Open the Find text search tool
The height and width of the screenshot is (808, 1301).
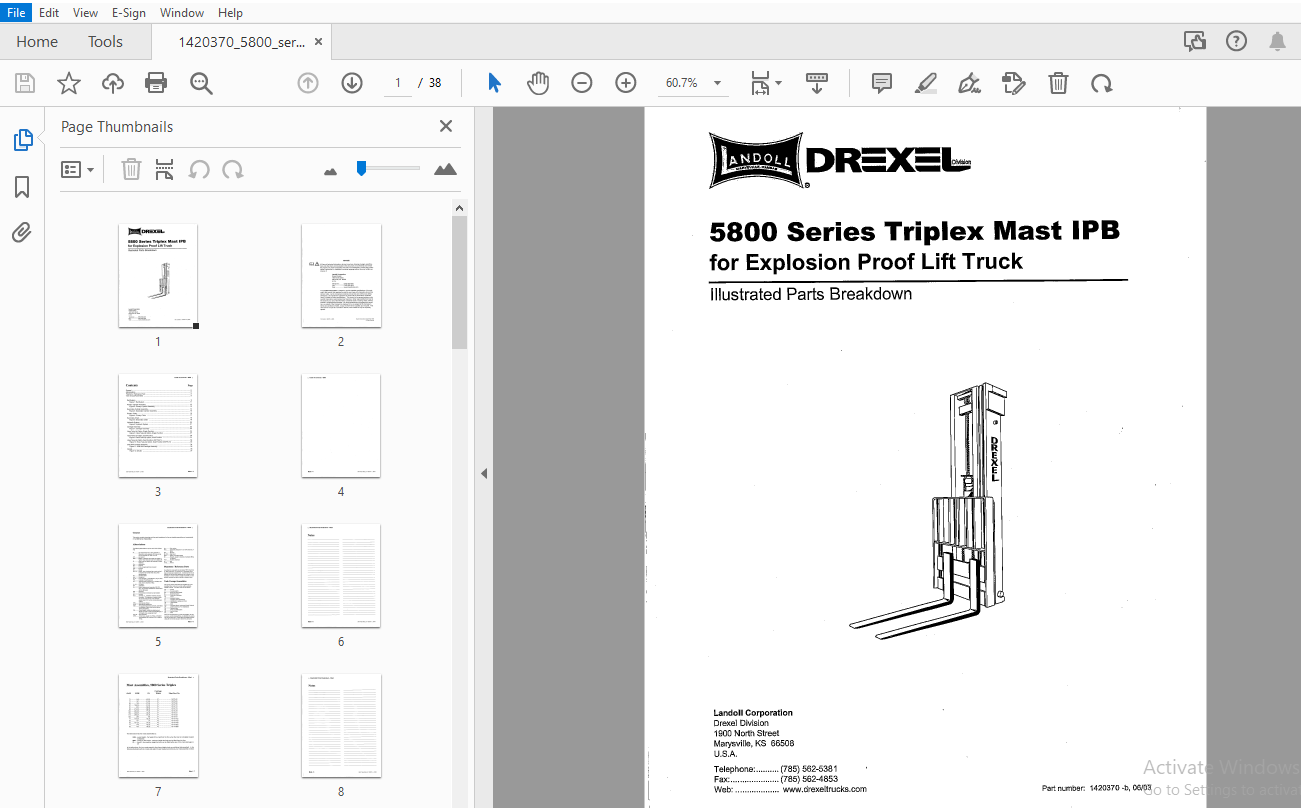click(202, 83)
